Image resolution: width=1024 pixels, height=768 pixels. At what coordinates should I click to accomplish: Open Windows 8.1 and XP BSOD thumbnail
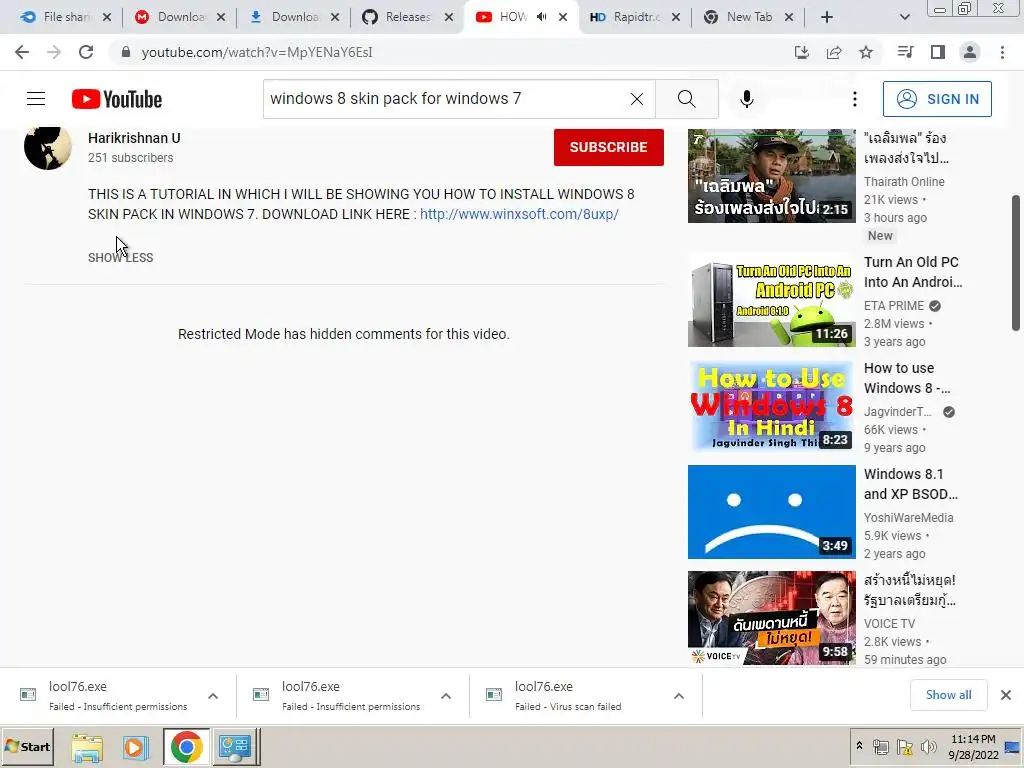pos(771,512)
